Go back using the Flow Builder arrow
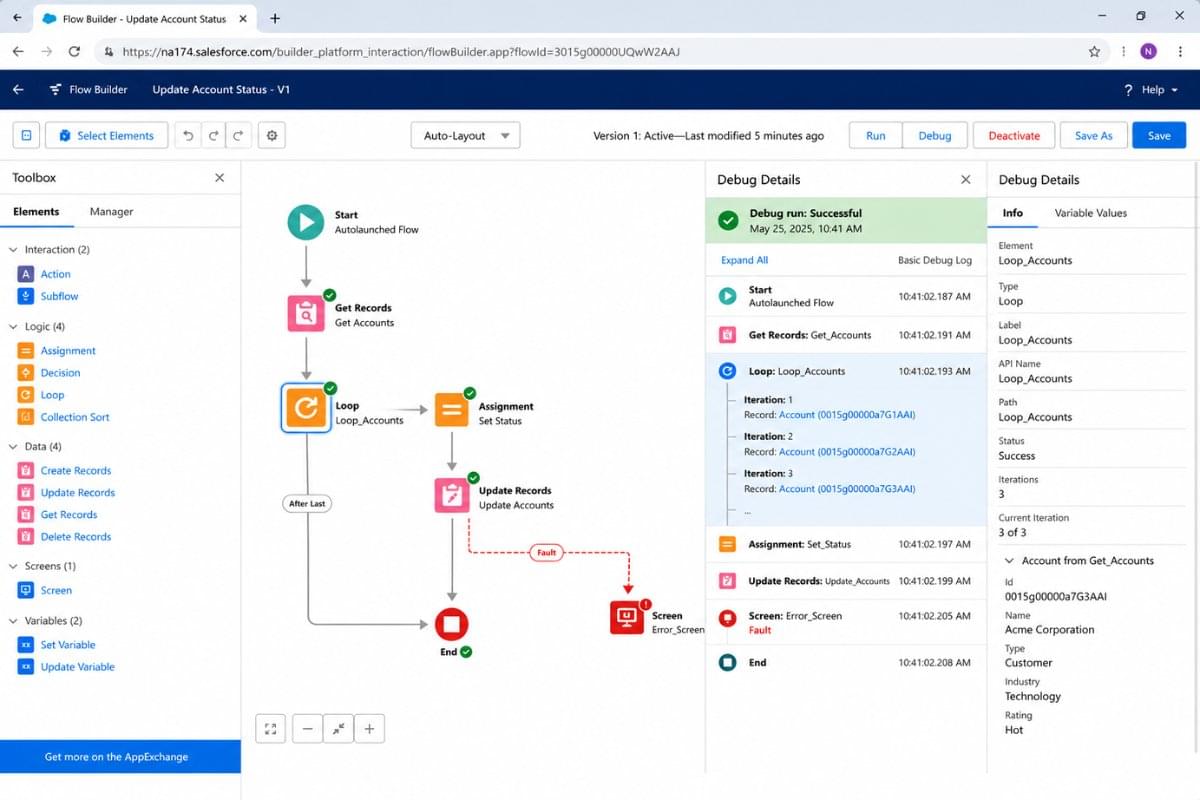Viewport: 1200px width, 800px height. [18, 90]
